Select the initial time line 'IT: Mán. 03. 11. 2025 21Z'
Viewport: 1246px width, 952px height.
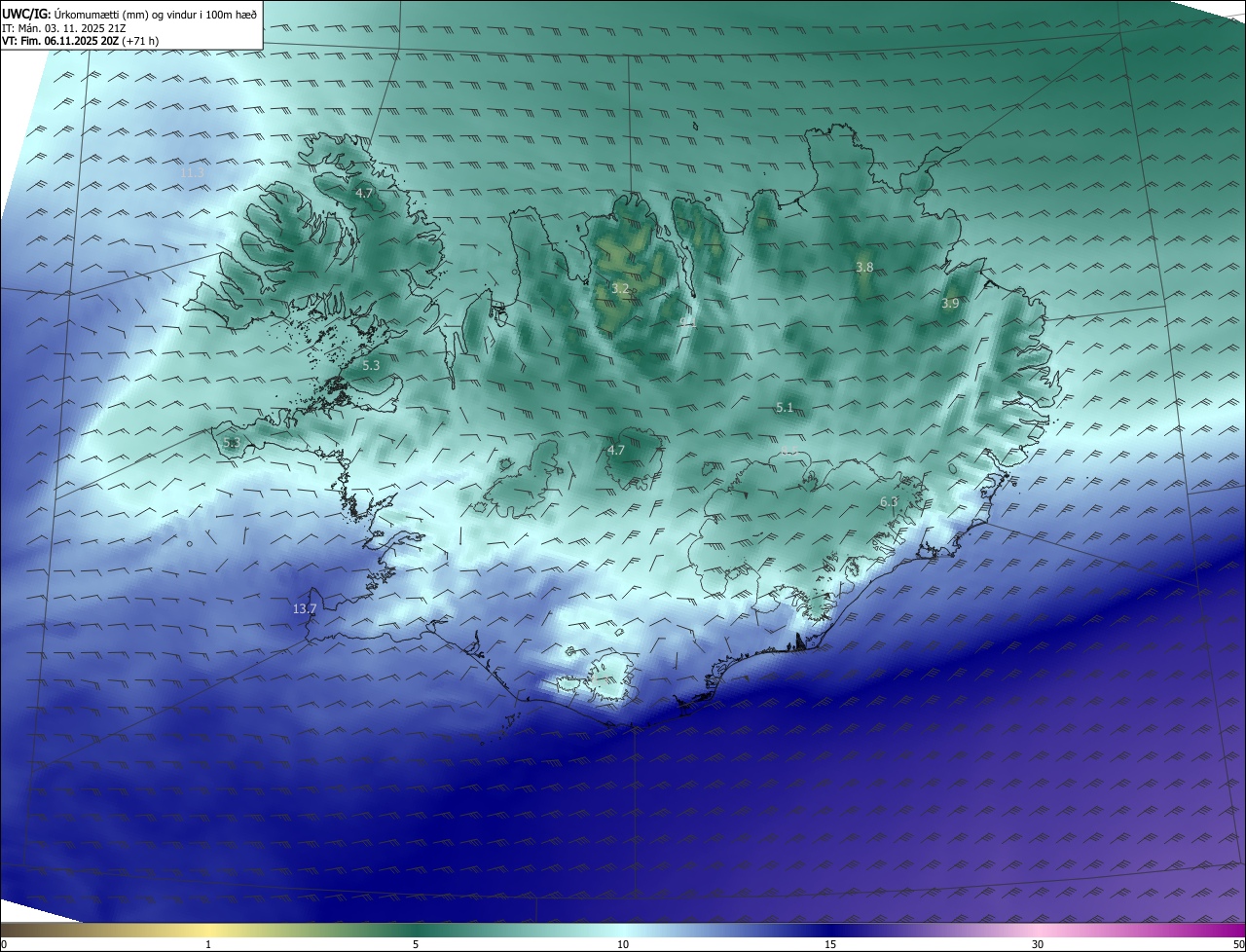coord(66,28)
